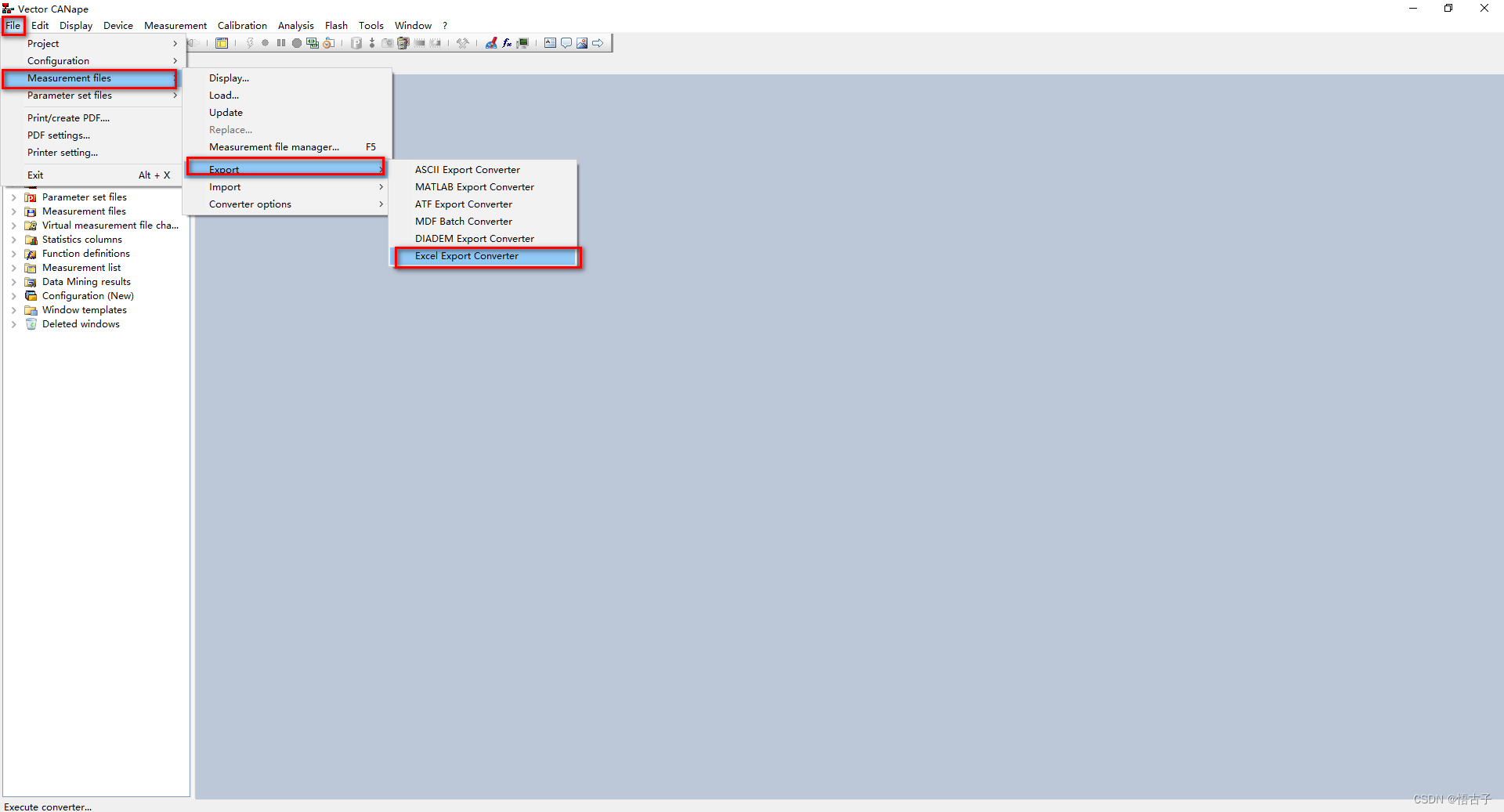Image resolution: width=1504 pixels, height=812 pixels.
Task: Click the lightning bolt connect icon
Action: 250,43
